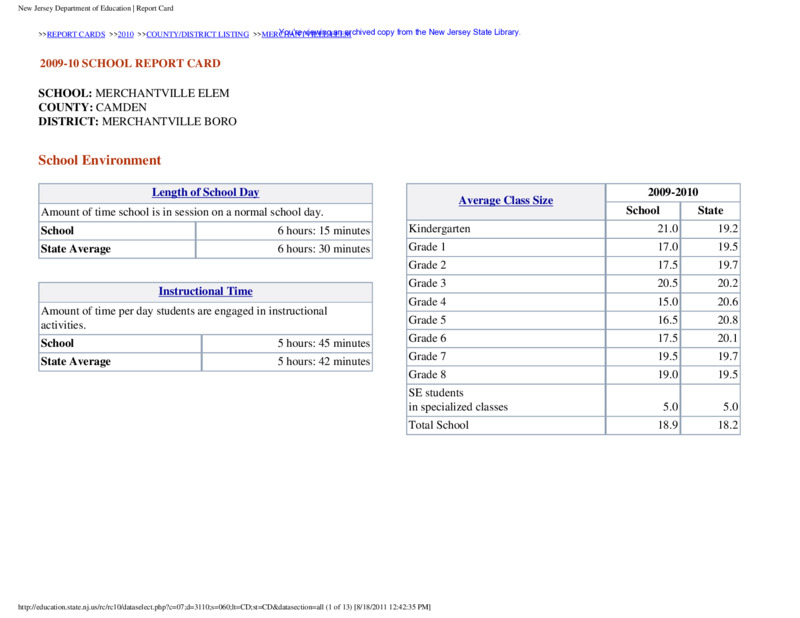Select the 'school is in session' description text
The image size is (800, 618).
(182, 212)
